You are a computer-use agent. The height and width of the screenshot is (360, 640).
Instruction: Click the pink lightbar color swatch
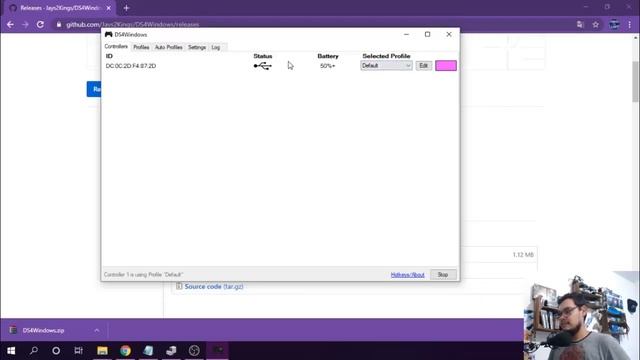tap(446, 66)
